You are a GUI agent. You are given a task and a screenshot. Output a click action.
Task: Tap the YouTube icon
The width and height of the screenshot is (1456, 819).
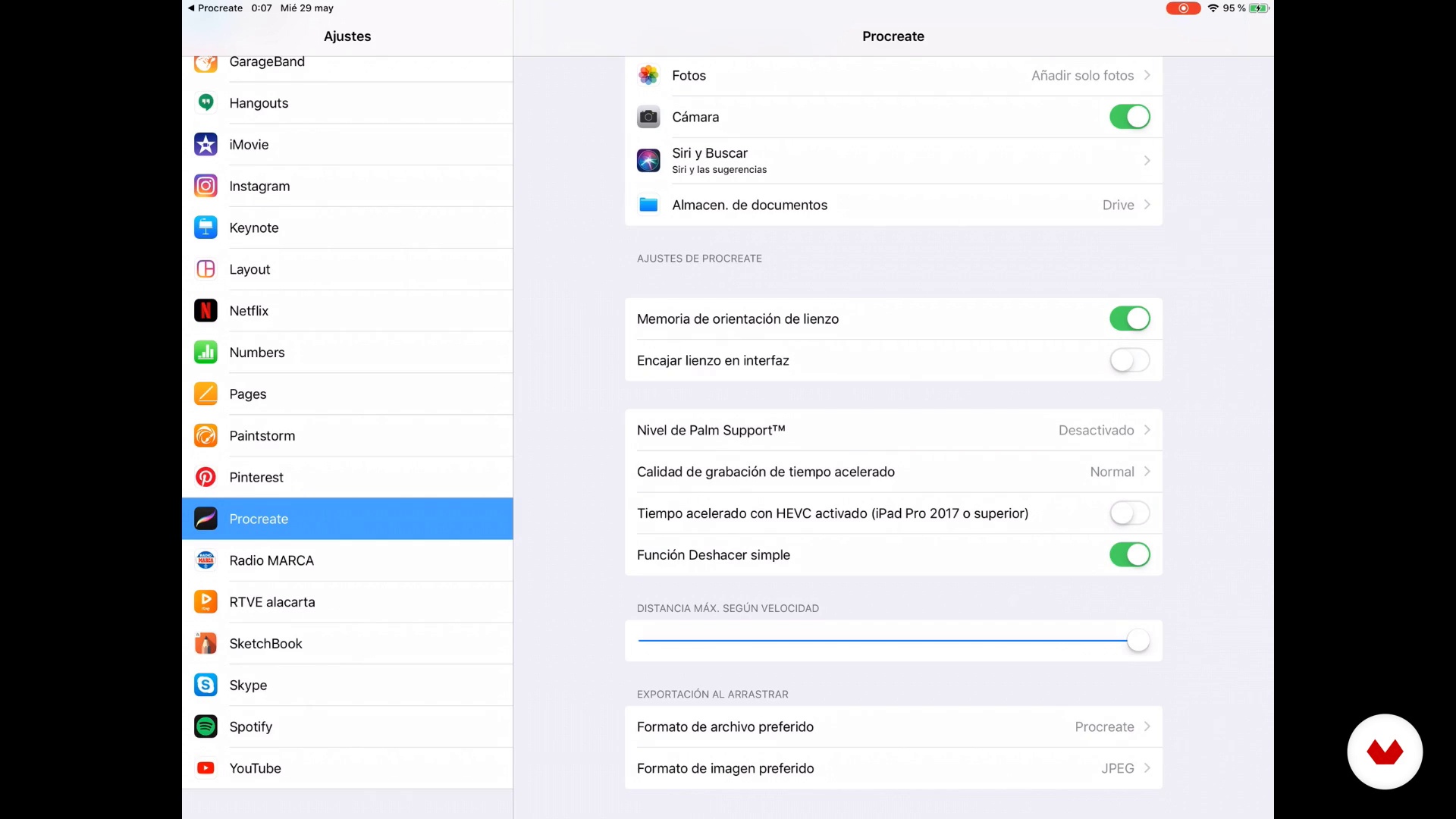(206, 768)
